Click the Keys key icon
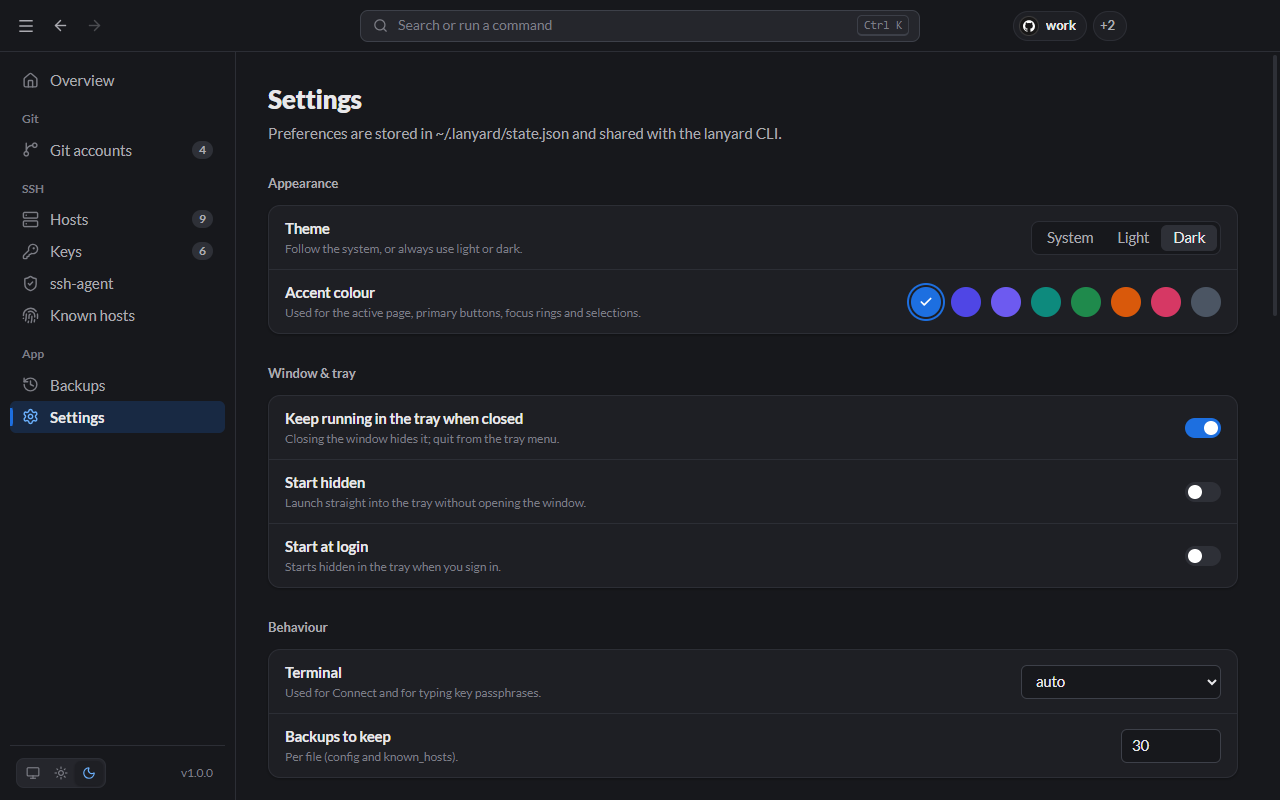Screen dimensions: 1280x800 tap(31, 252)
